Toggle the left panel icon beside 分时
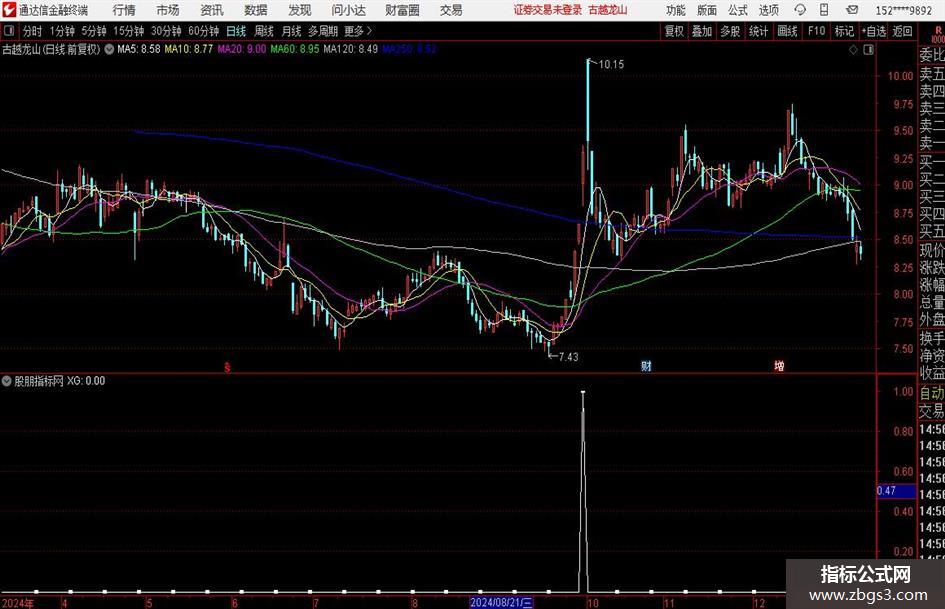945x609 pixels. point(8,31)
